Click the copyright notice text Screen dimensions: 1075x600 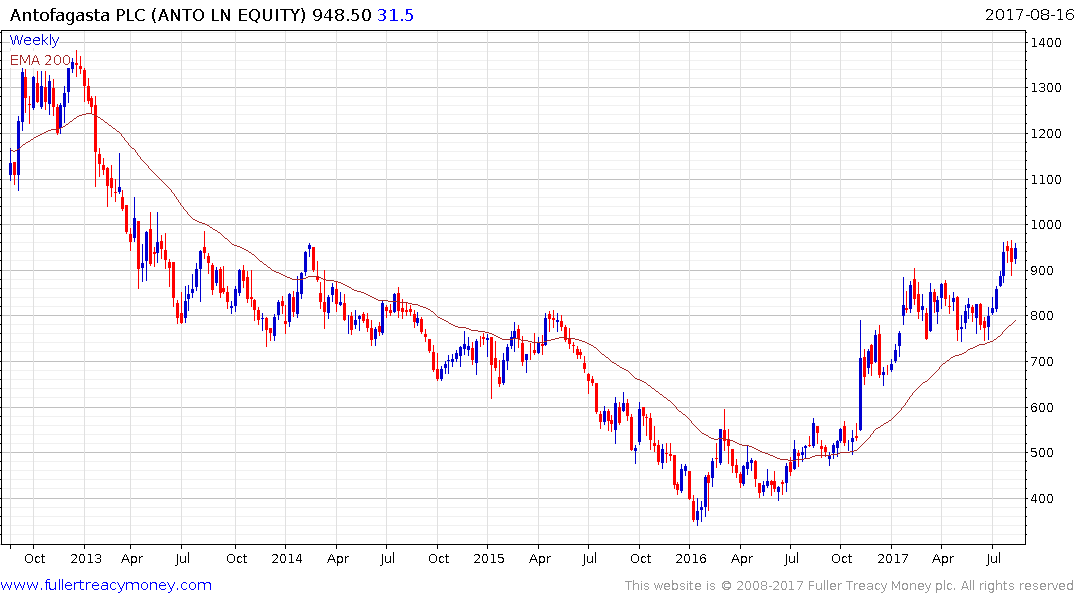849,586
